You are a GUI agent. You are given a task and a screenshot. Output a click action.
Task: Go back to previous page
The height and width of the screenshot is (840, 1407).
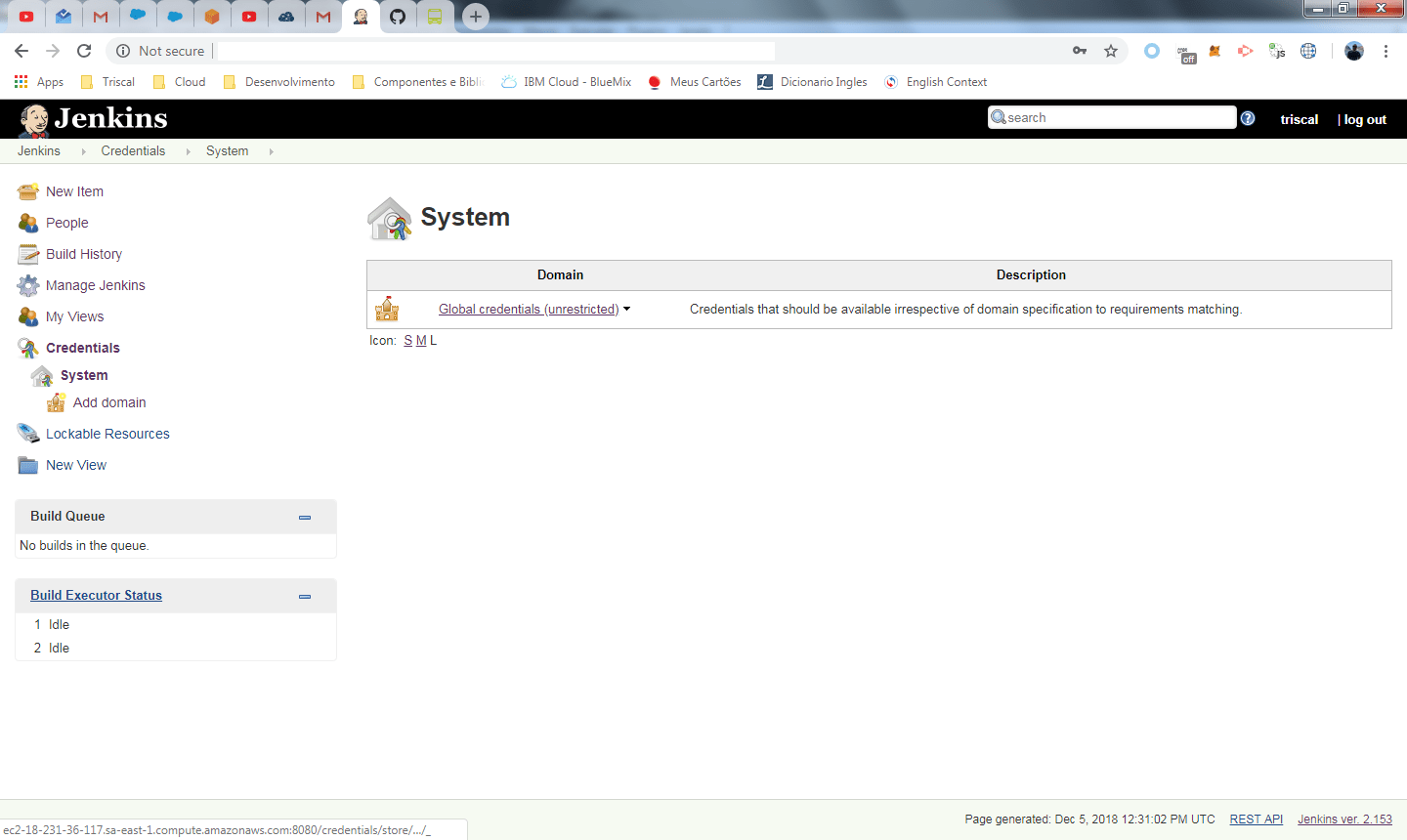(21, 51)
